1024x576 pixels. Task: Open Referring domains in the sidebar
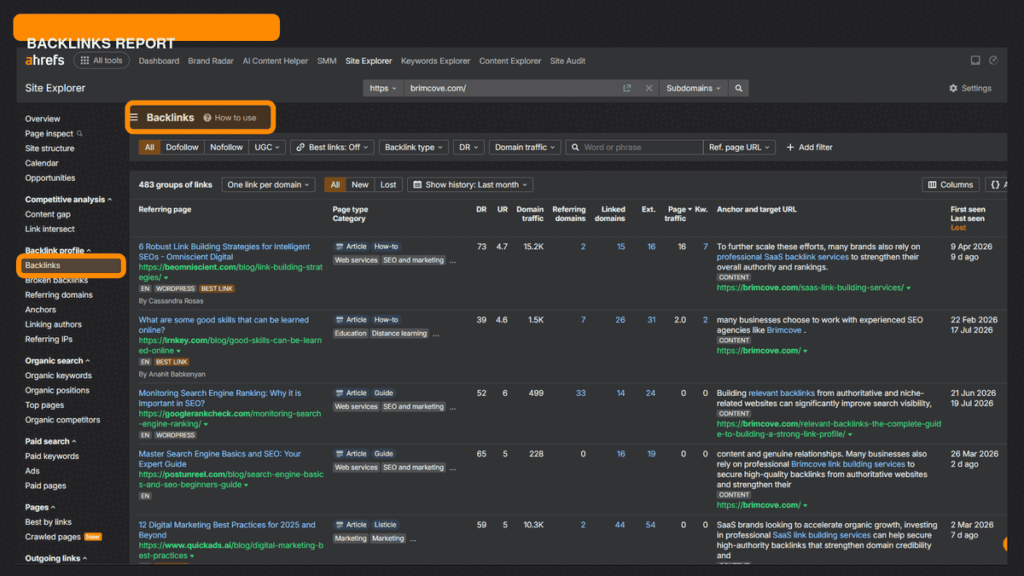coord(59,295)
